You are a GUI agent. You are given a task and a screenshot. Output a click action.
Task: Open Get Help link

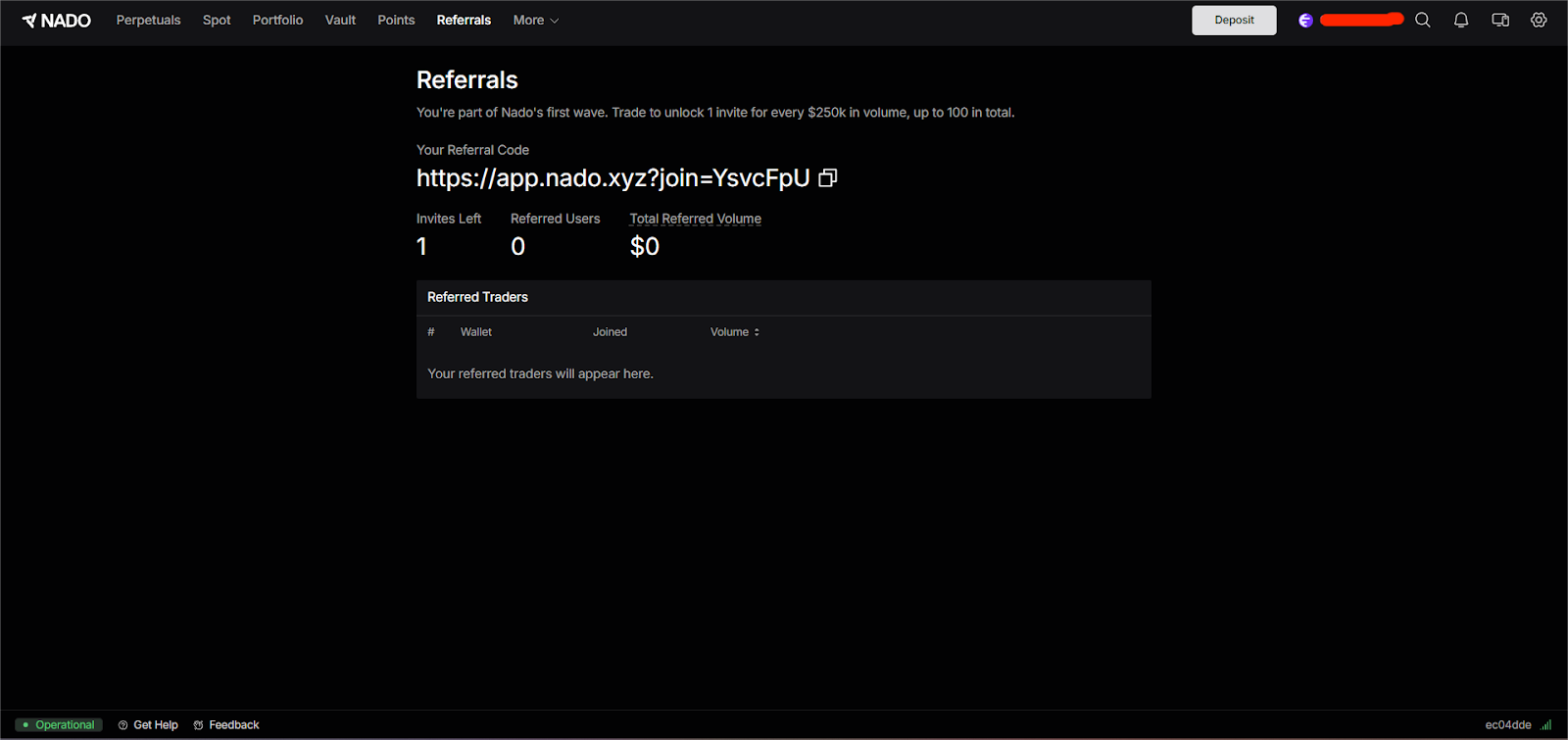(148, 725)
